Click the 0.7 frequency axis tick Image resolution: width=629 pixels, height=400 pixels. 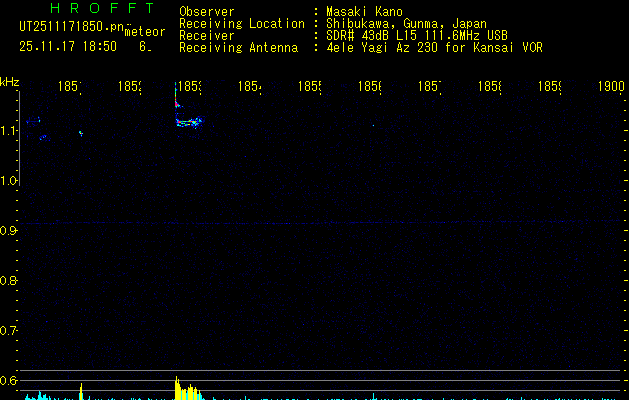coord(10,330)
